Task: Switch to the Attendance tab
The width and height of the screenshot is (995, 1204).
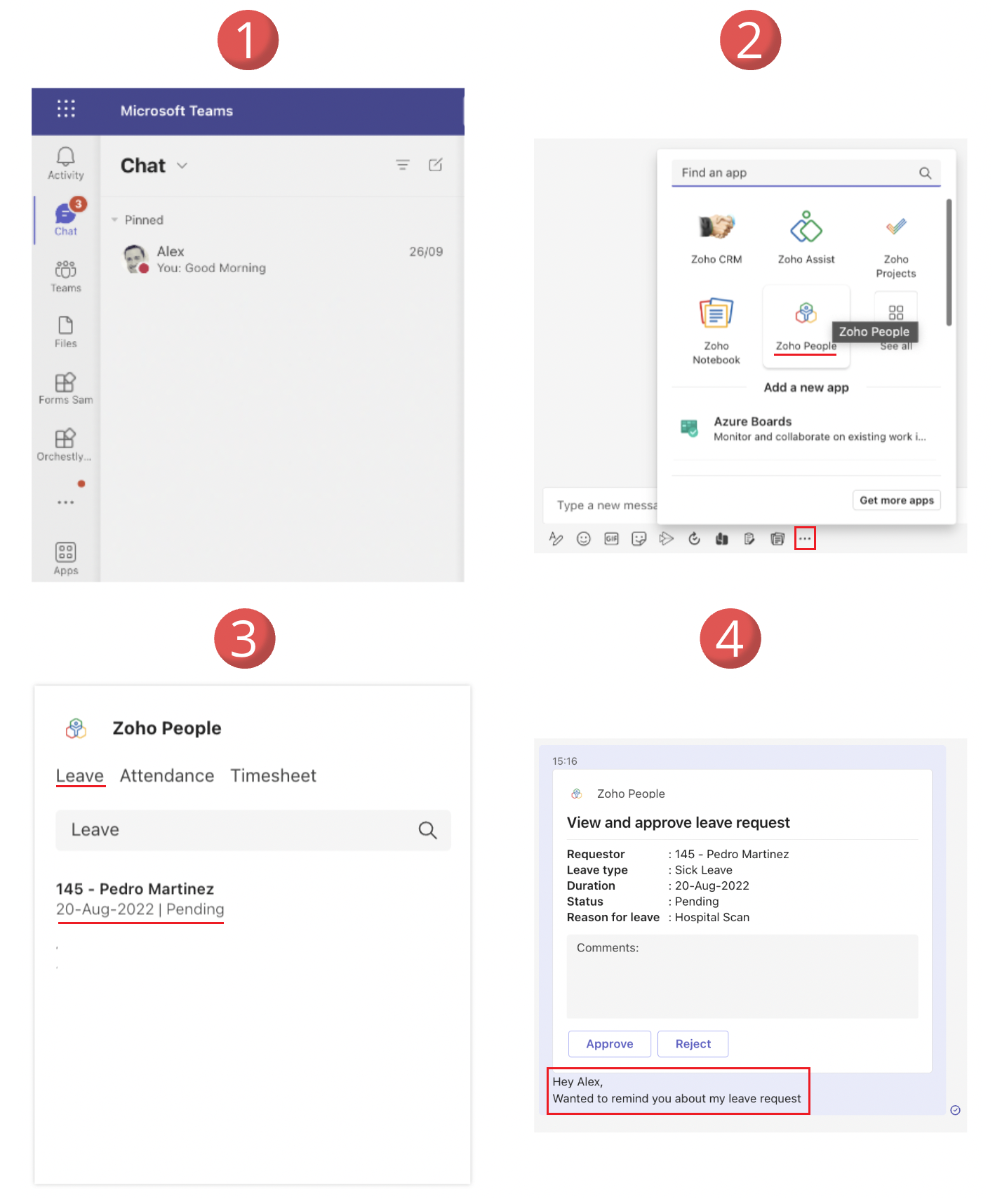Action: [x=167, y=775]
